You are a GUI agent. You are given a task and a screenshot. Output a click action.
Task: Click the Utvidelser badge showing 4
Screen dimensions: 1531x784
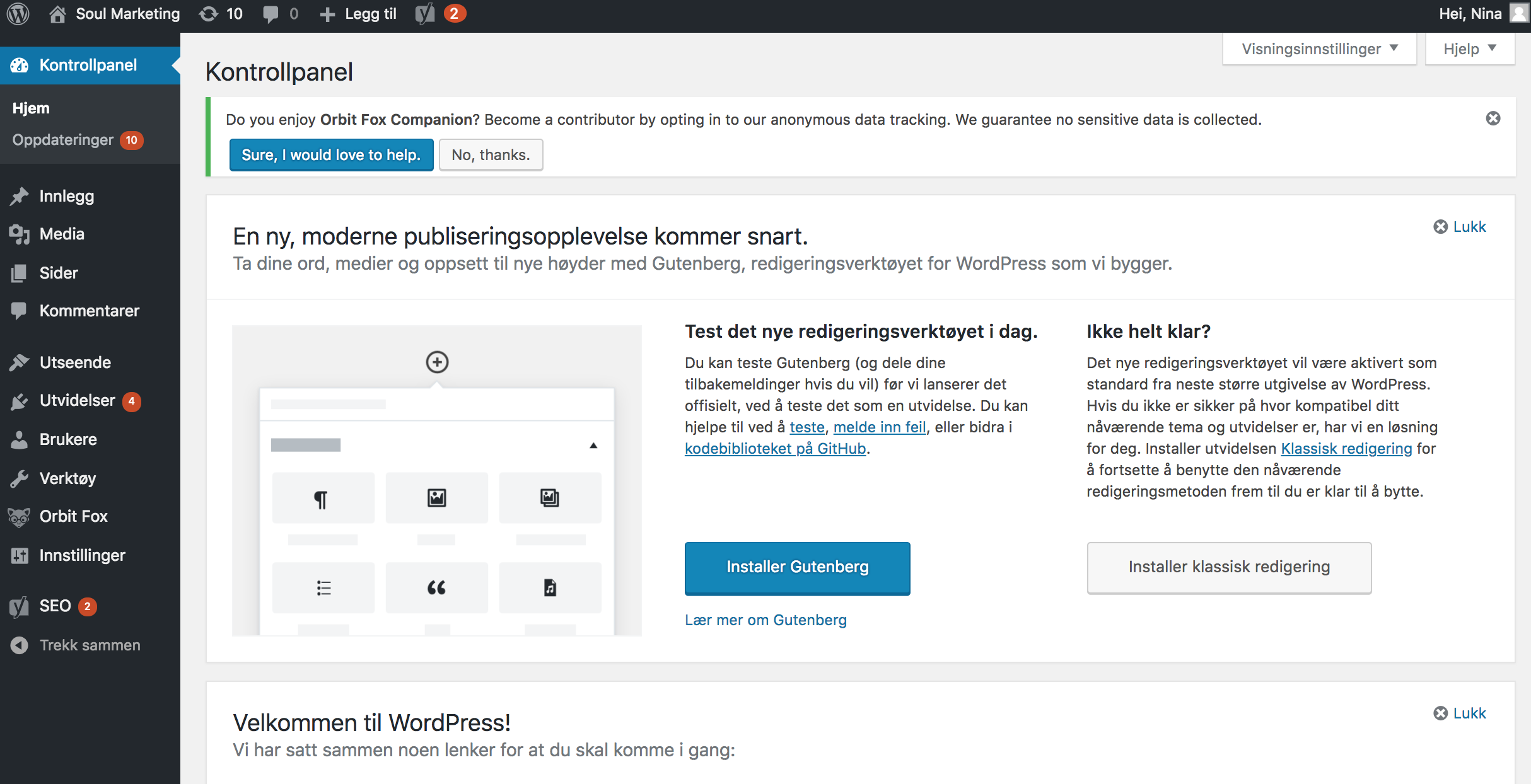(x=131, y=401)
